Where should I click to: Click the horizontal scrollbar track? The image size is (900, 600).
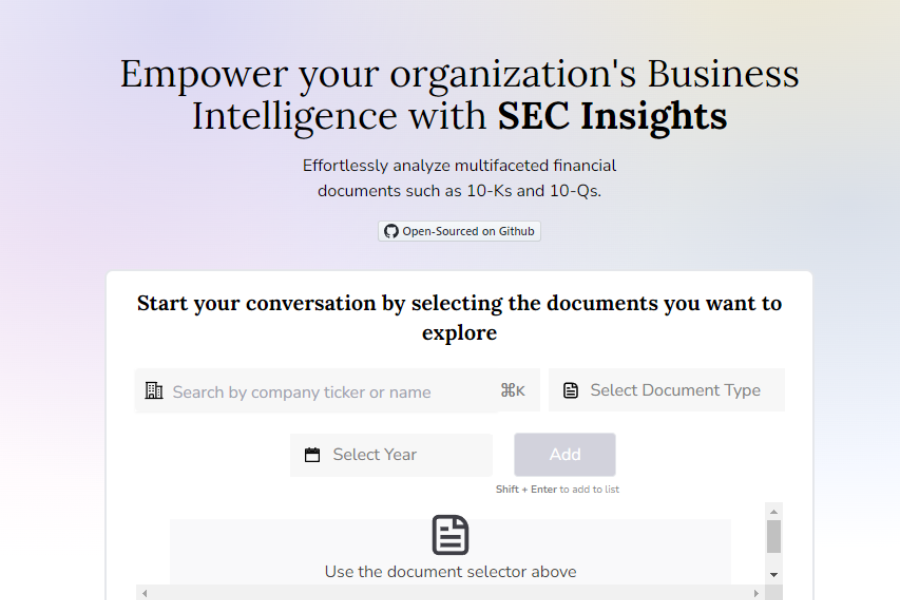coord(450,593)
